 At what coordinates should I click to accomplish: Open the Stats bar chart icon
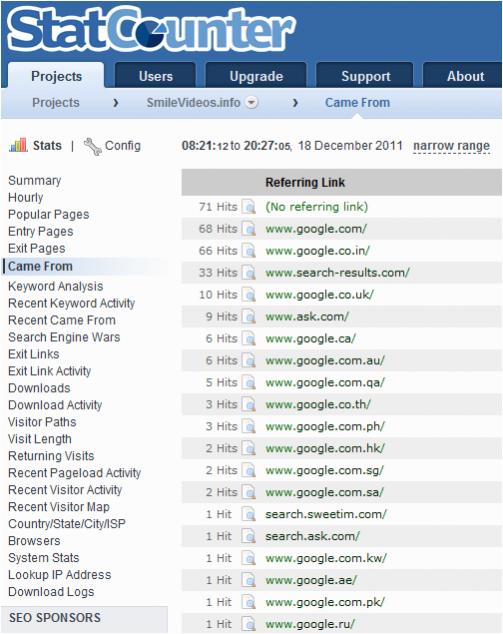click(18, 145)
